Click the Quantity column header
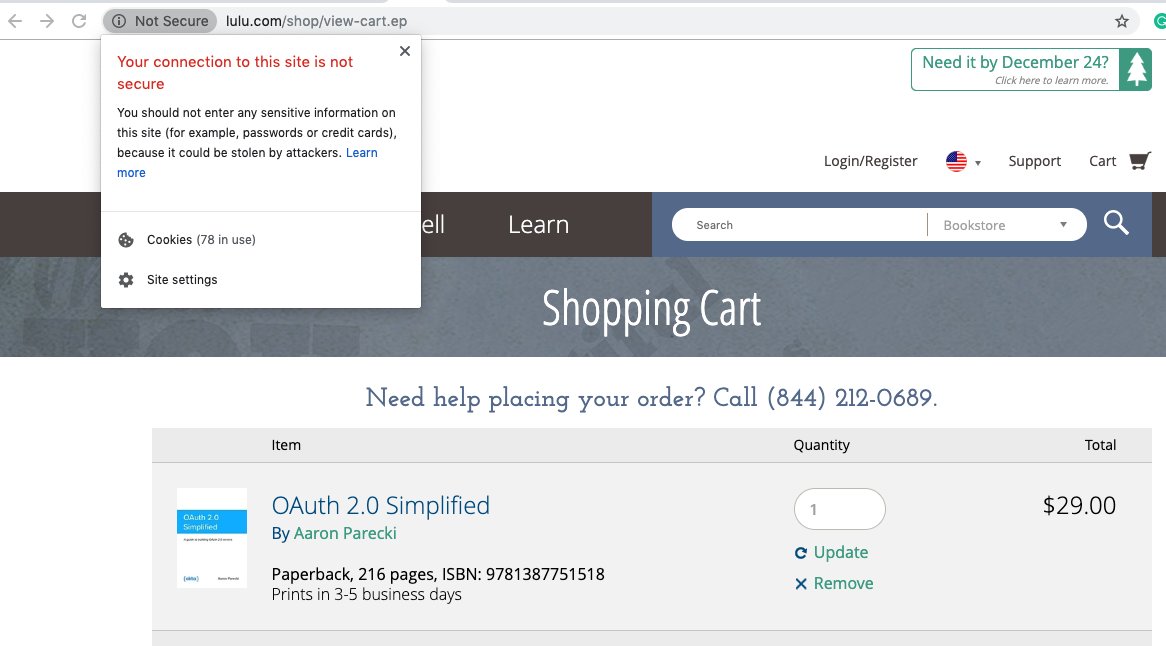Image resolution: width=1166 pixels, height=646 pixels. [822, 445]
